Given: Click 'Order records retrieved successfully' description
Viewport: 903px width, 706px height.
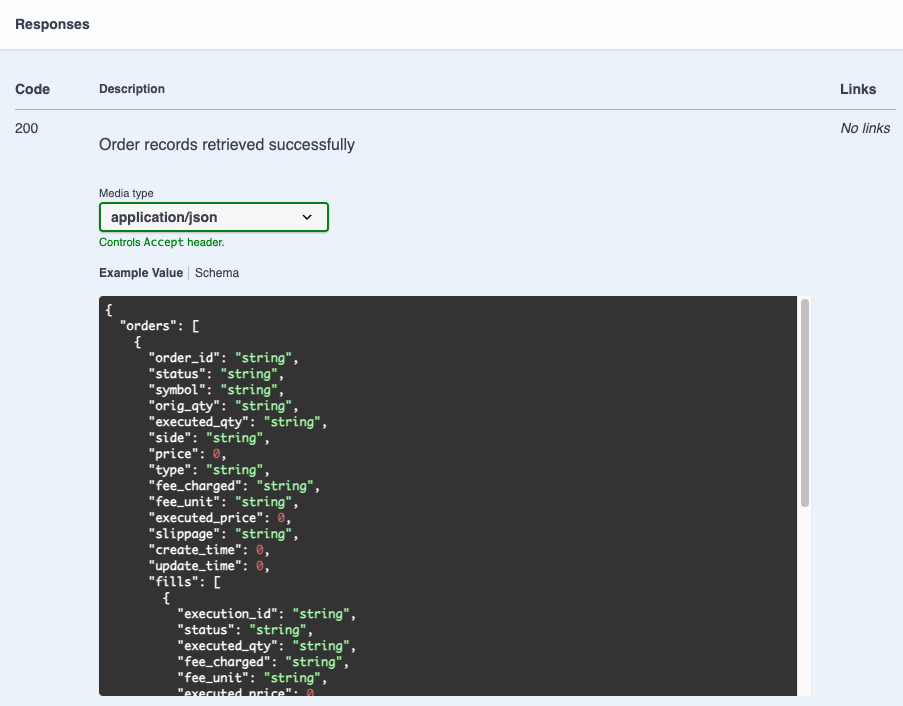Looking at the screenshot, I should pyautogui.click(x=227, y=145).
